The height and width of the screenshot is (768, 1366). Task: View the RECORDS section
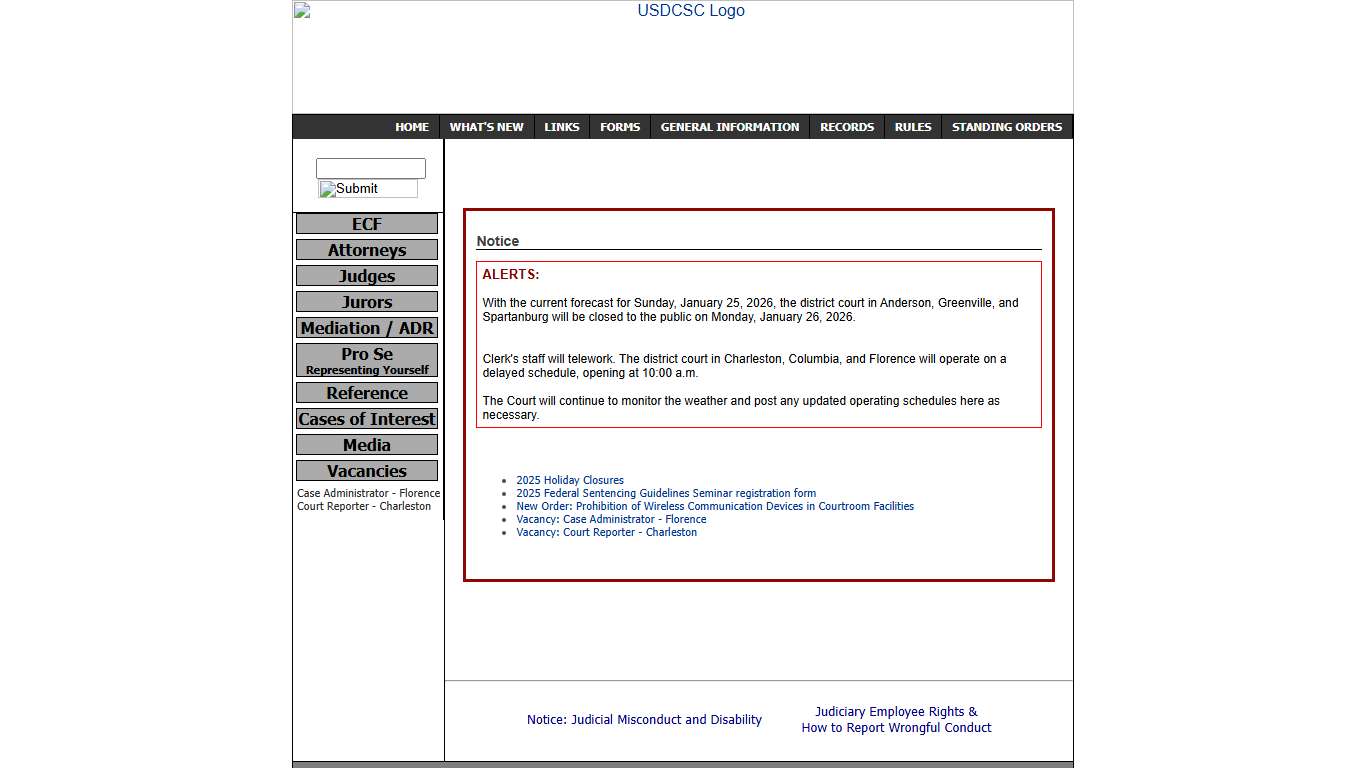point(846,126)
